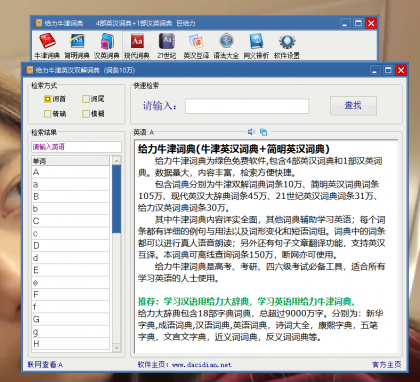Focus the 请输入英语 filter field

(x=76, y=147)
